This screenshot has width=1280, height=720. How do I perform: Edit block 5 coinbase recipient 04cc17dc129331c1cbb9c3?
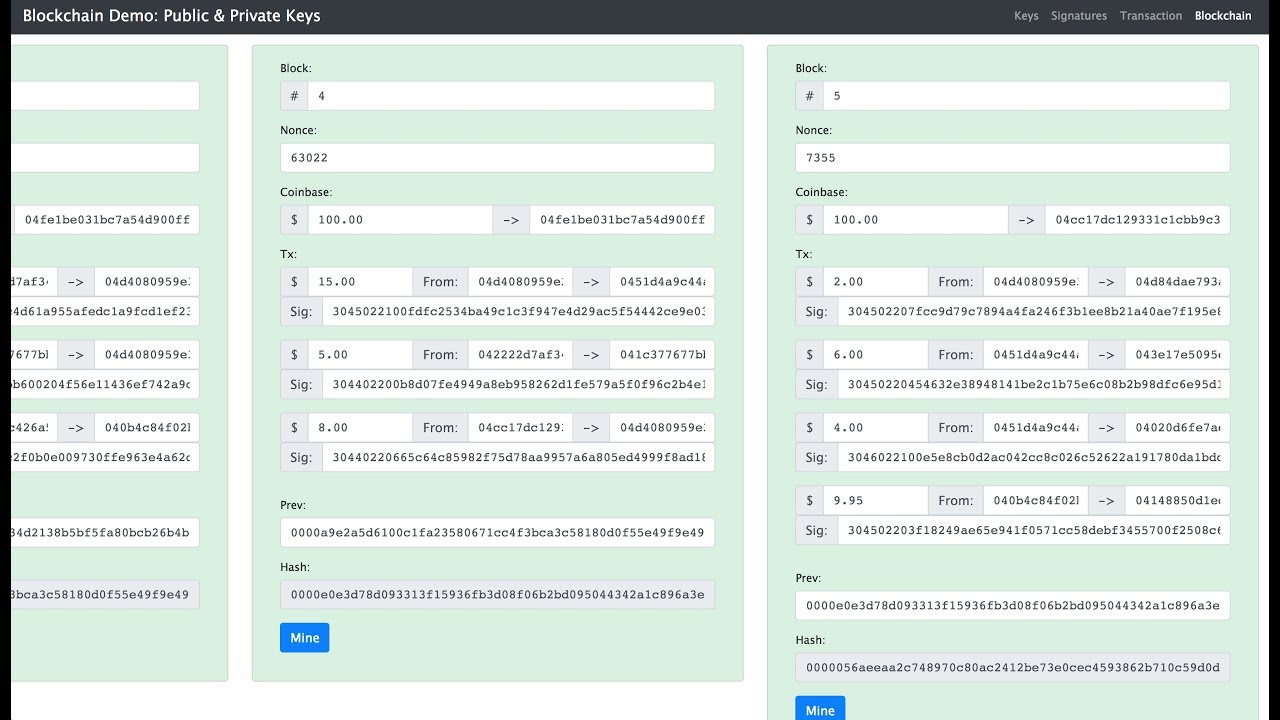(1137, 220)
